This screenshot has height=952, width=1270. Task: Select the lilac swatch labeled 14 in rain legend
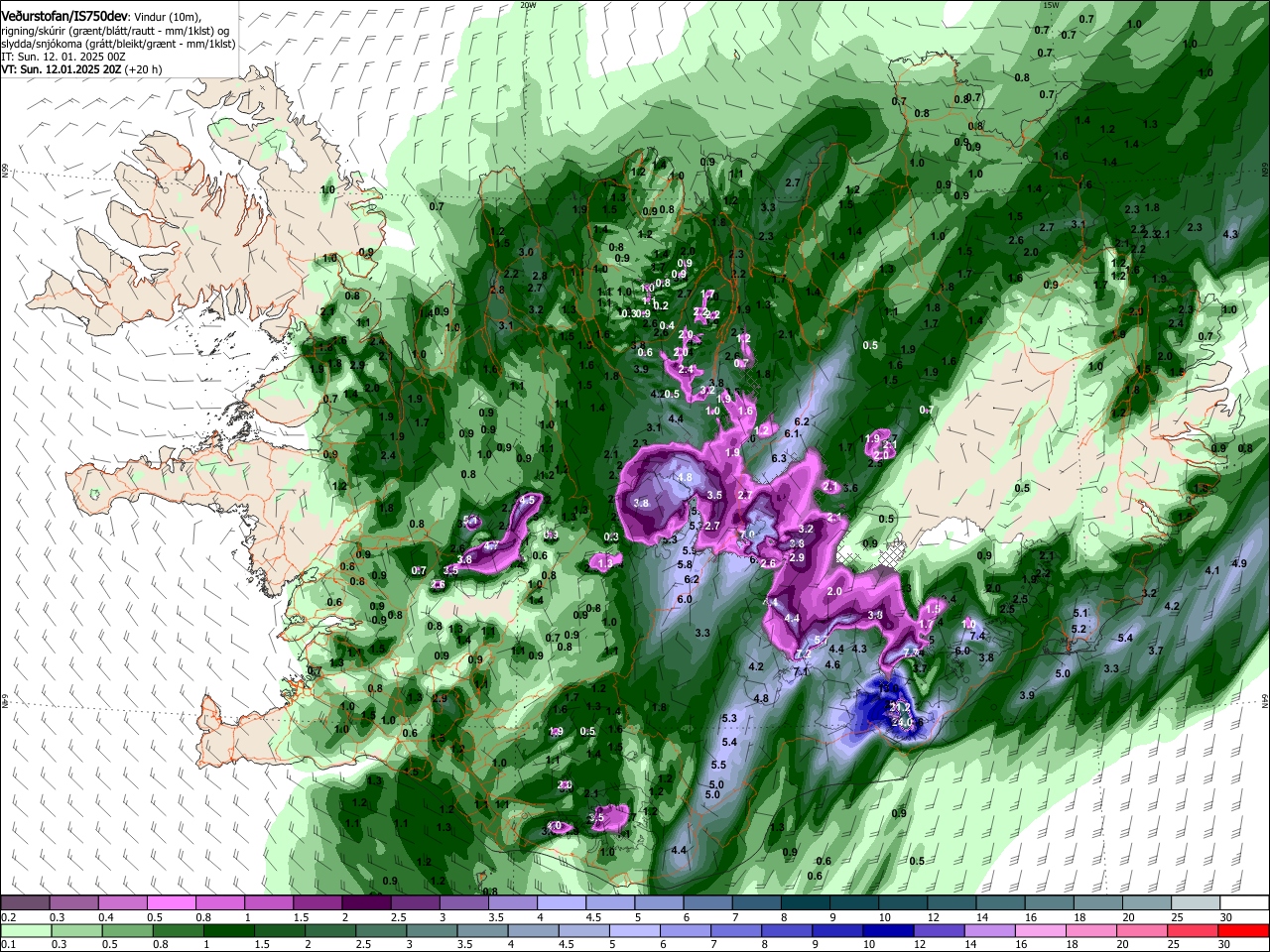point(989,930)
